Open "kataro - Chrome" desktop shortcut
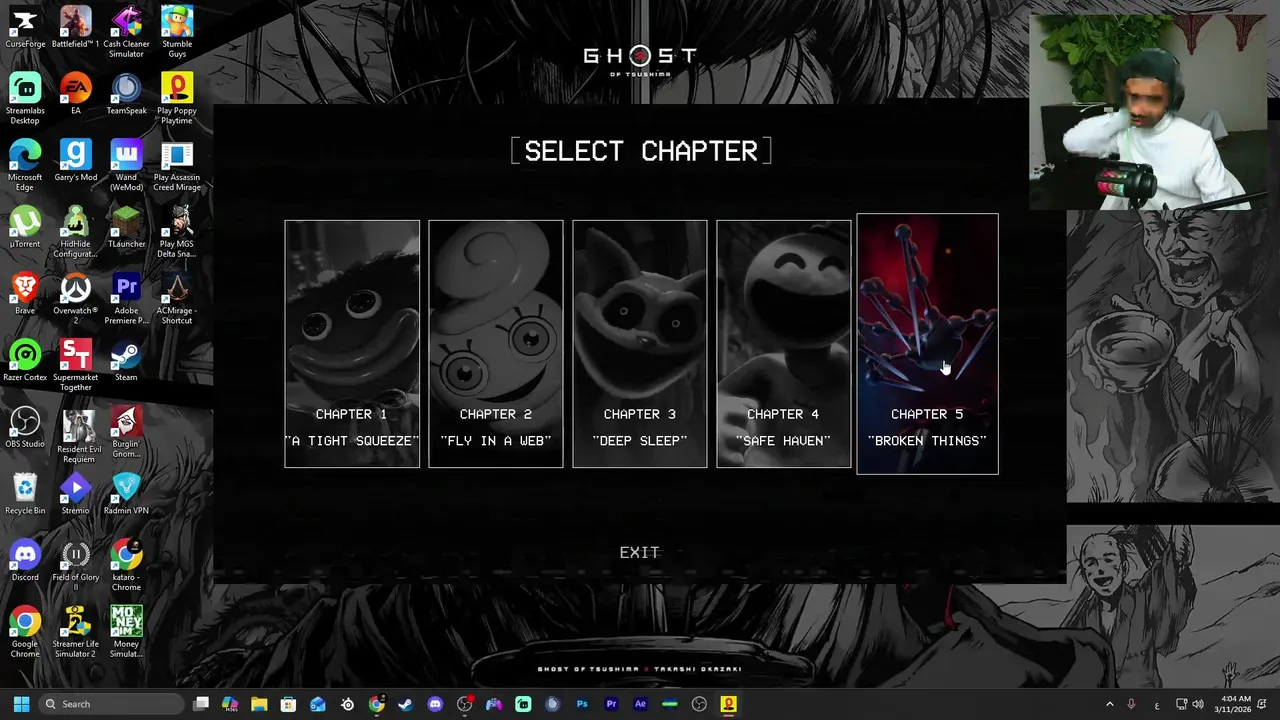 click(x=126, y=565)
